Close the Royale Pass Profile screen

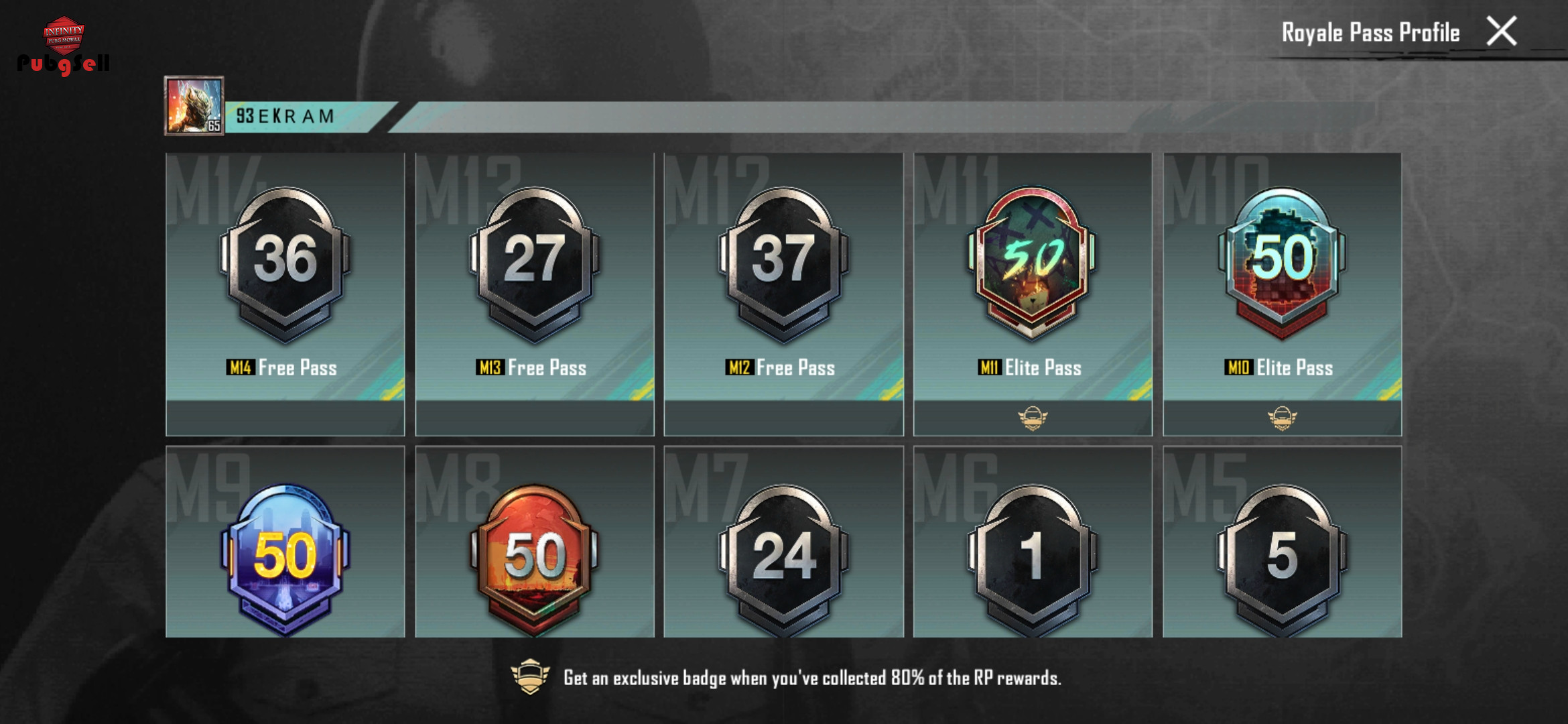point(1502,32)
